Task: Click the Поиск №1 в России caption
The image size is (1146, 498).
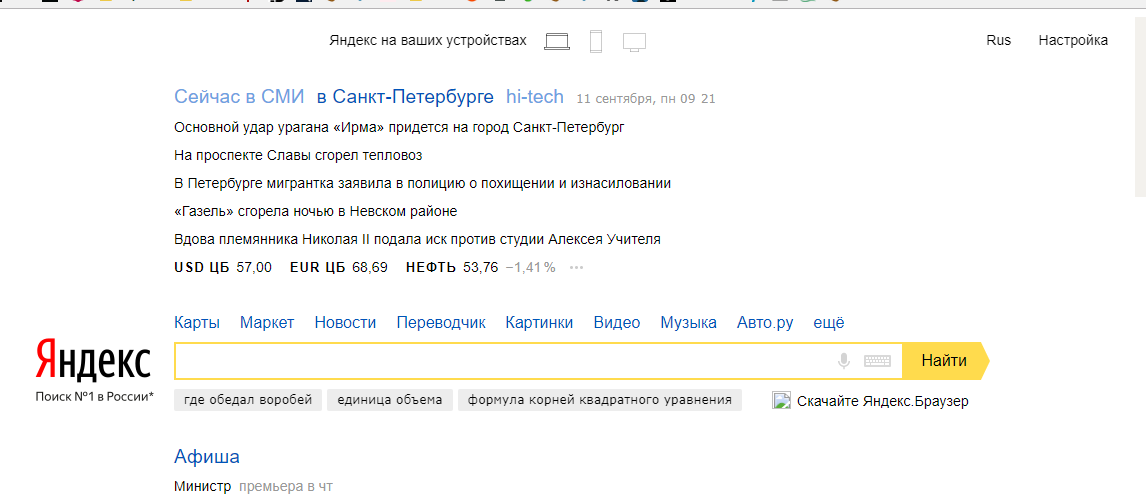Action: point(95,397)
